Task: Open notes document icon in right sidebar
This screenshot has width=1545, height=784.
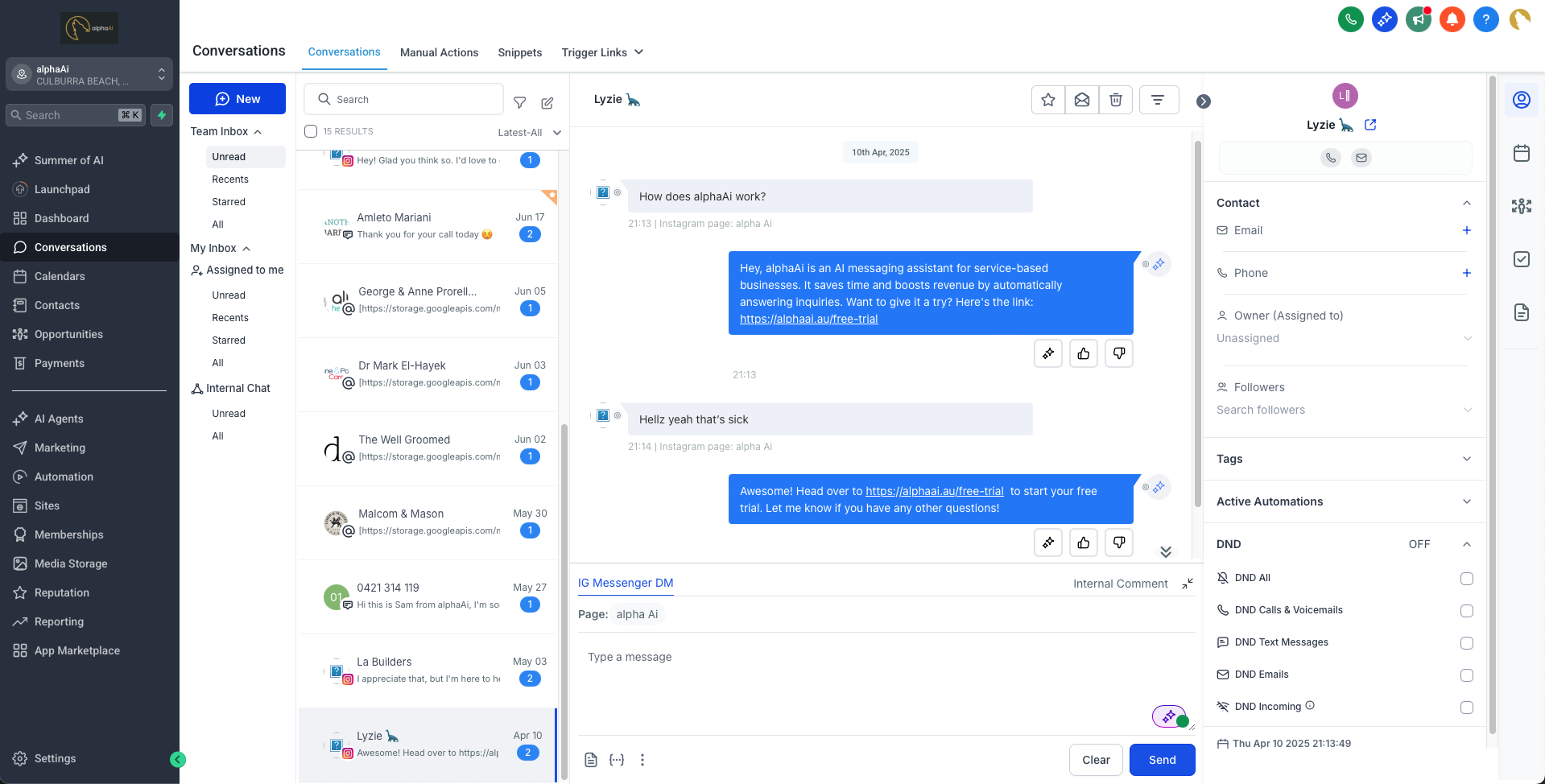Action: click(1521, 312)
